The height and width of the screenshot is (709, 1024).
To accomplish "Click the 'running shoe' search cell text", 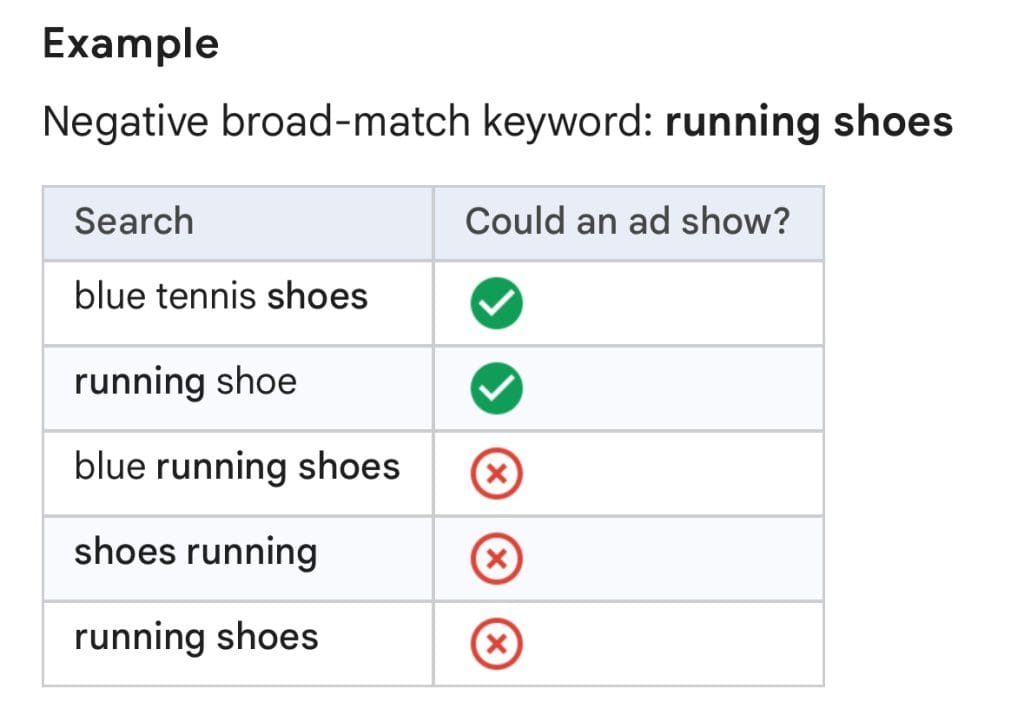I will pyautogui.click(x=185, y=381).
